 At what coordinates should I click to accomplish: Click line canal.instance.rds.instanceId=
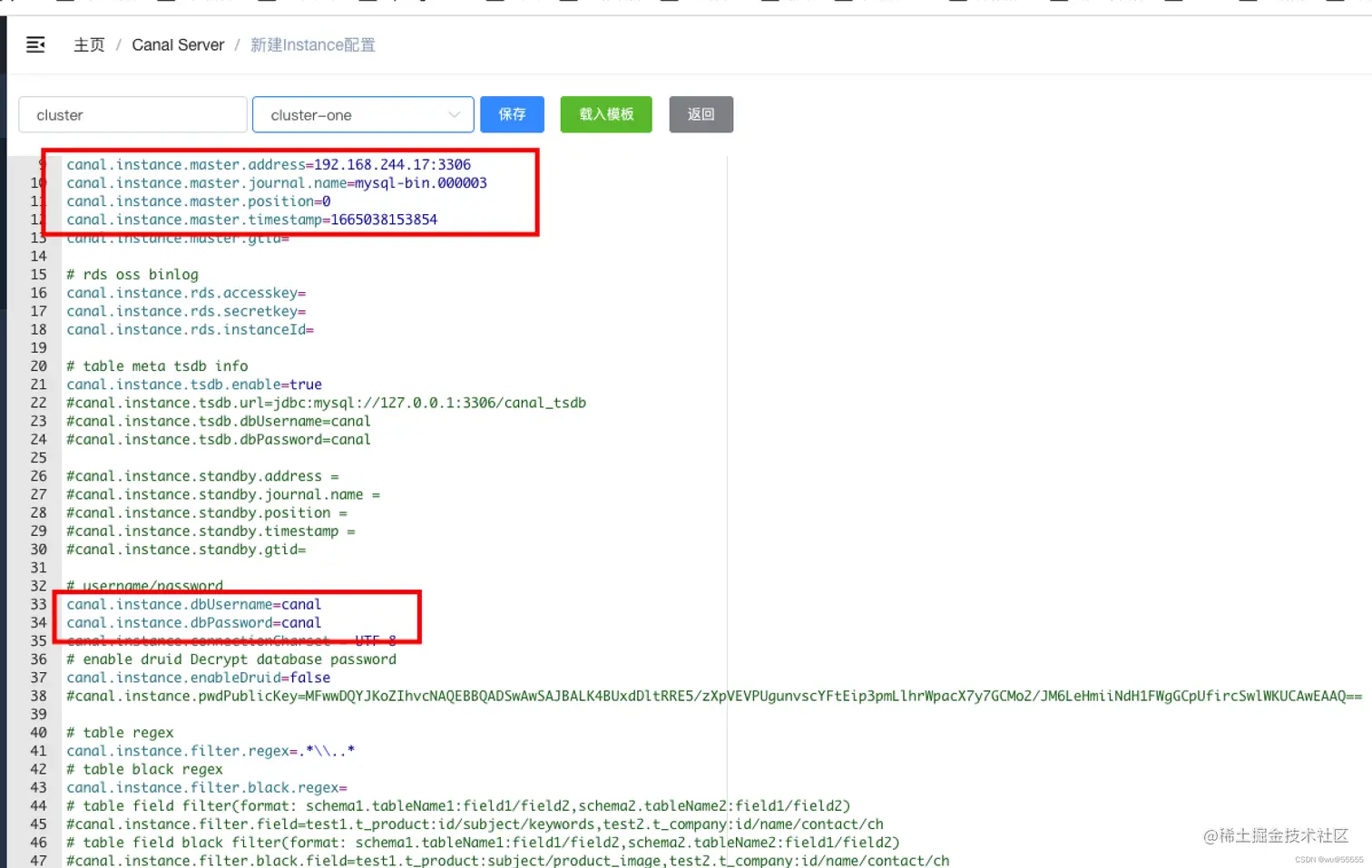(191, 329)
